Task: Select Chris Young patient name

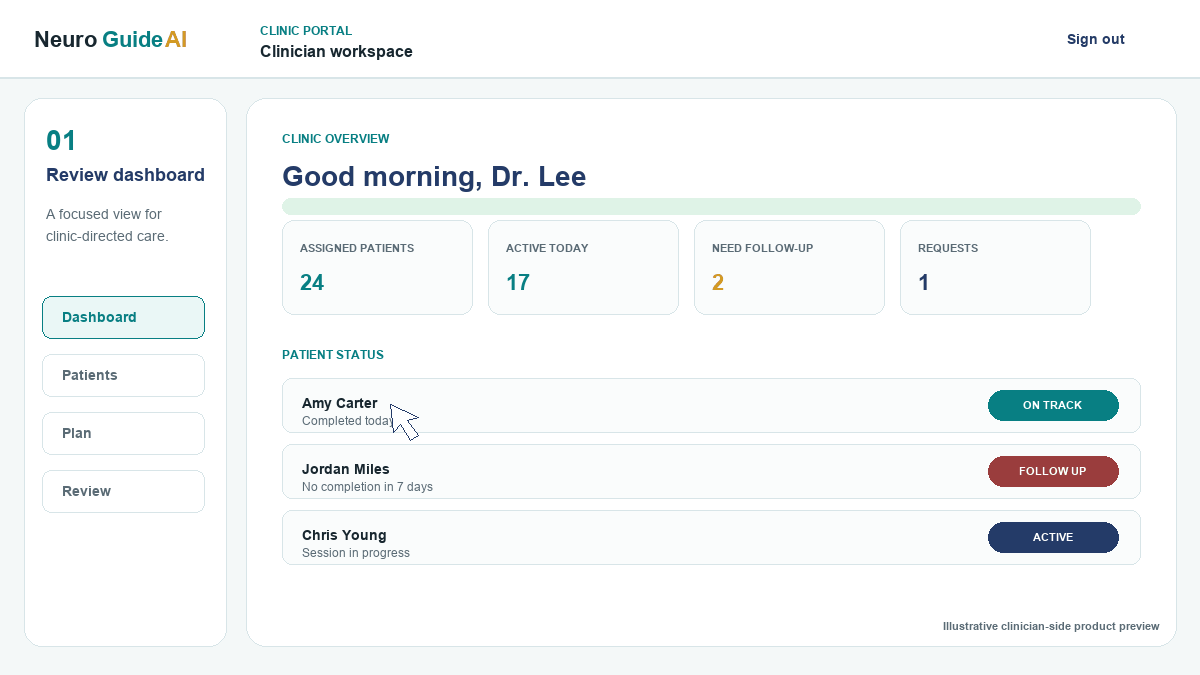Action: coord(344,535)
